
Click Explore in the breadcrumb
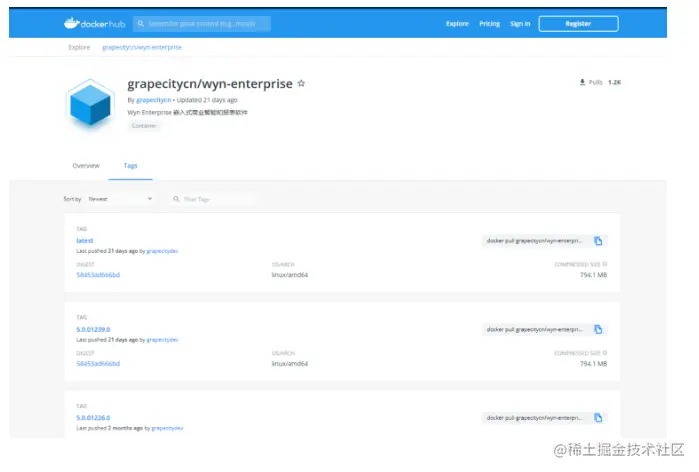coord(79,47)
